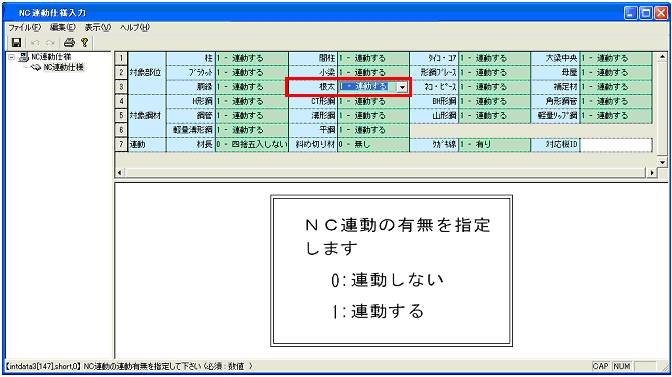This screenshot has width=672, height=377.
Task: Click the Save floppy disk icon
Action: (16, 42)
